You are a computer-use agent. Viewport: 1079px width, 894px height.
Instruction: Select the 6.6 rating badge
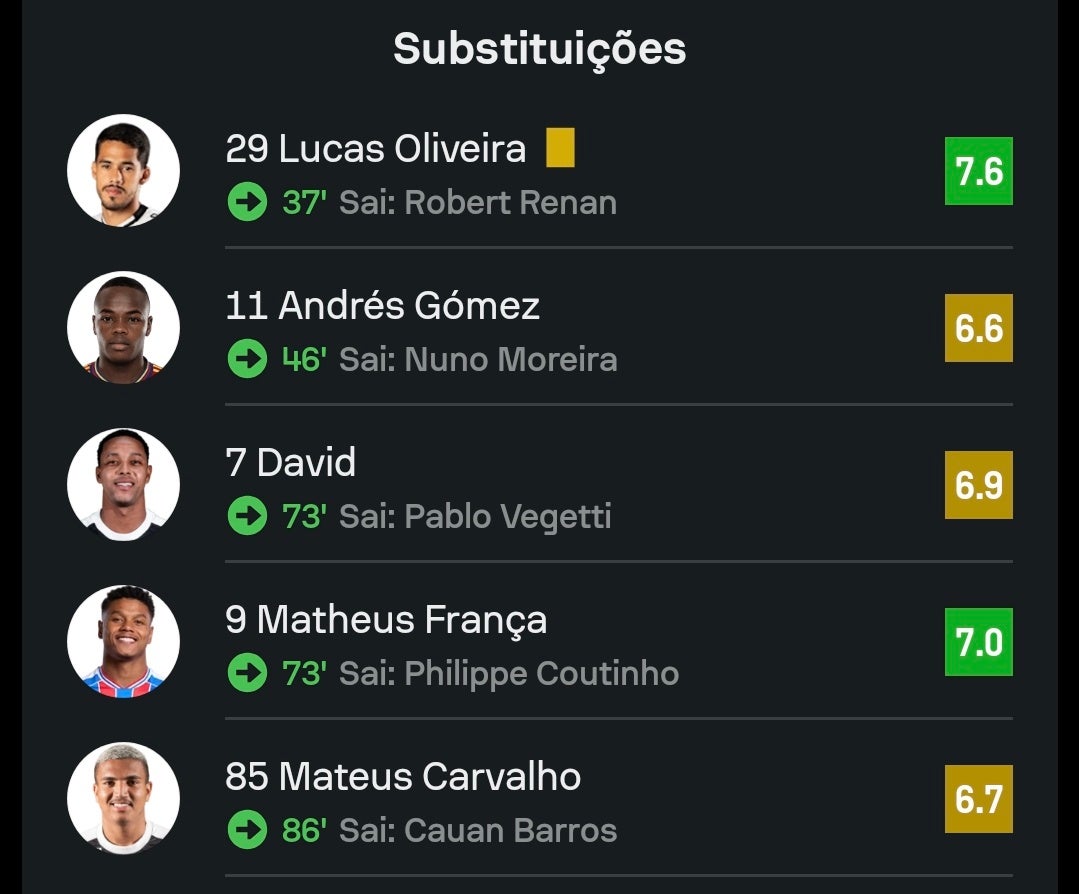[x=979, y=328]
